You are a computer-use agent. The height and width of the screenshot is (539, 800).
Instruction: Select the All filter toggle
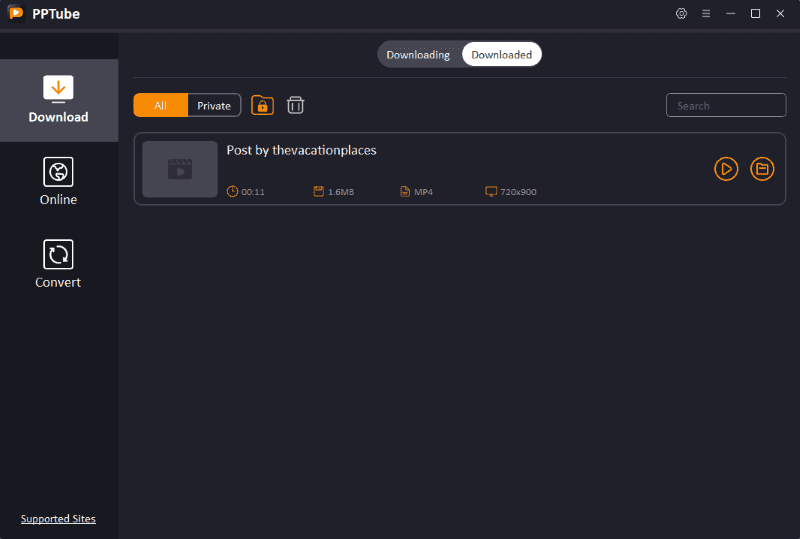[160, 105]
